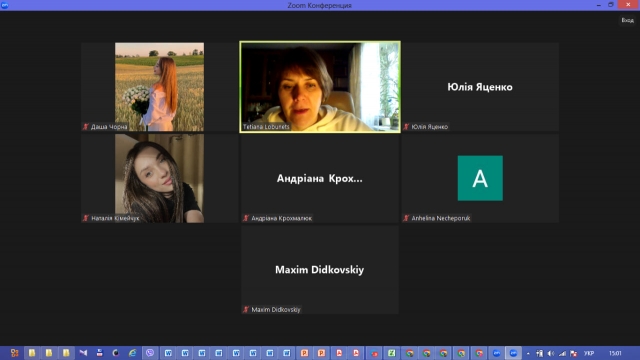The image size is (640, 360).
Task: Click the muted mic icon for Юлія Яценко
Action: pyautogui.click(x=406, y=127)
